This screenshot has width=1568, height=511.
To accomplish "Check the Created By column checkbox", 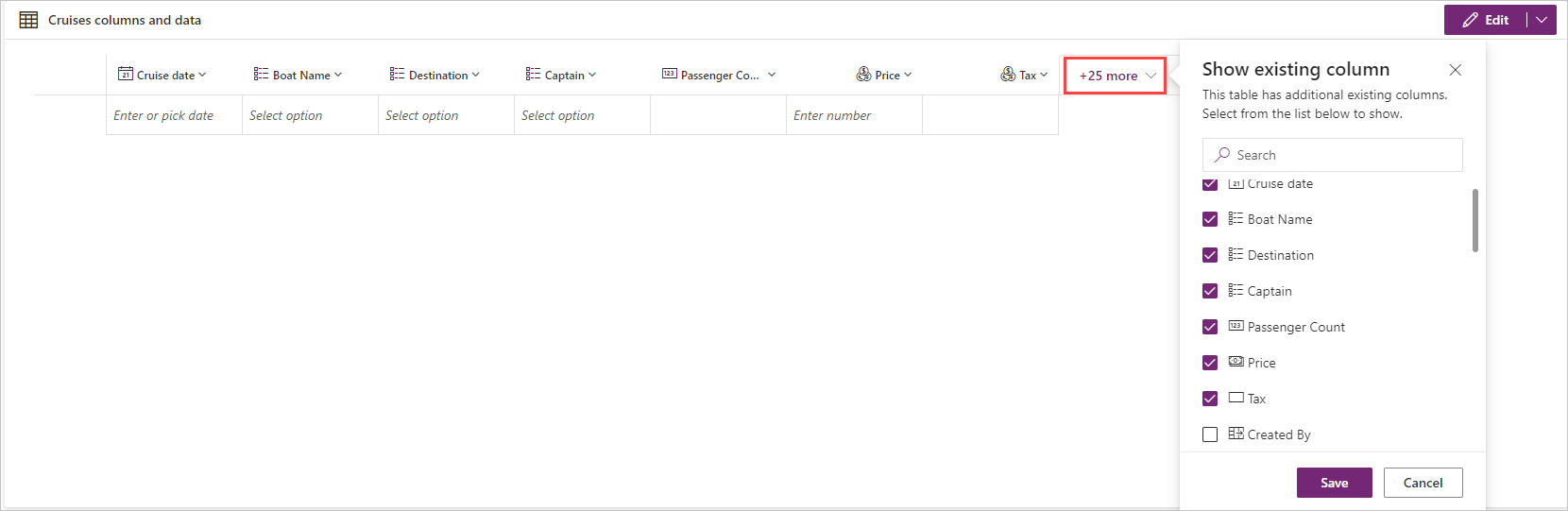I will tap(1210, 434).
